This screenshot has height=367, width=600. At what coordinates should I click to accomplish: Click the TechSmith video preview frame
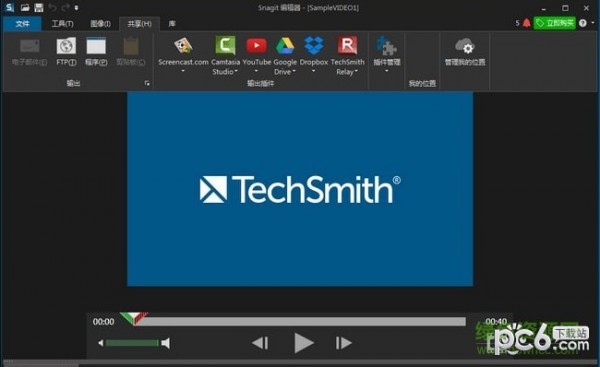(300, 189)
